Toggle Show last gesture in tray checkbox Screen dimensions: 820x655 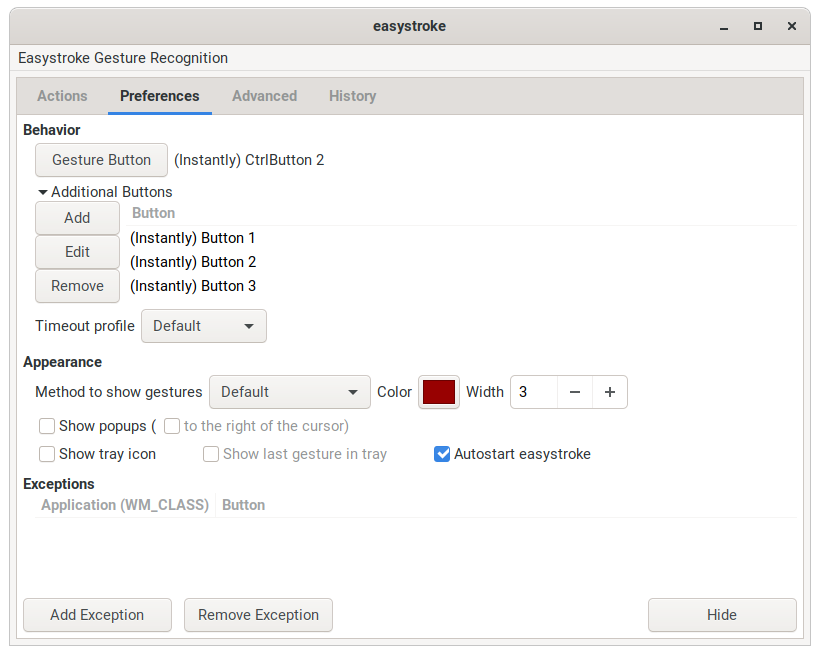click(x=211, y=454)
